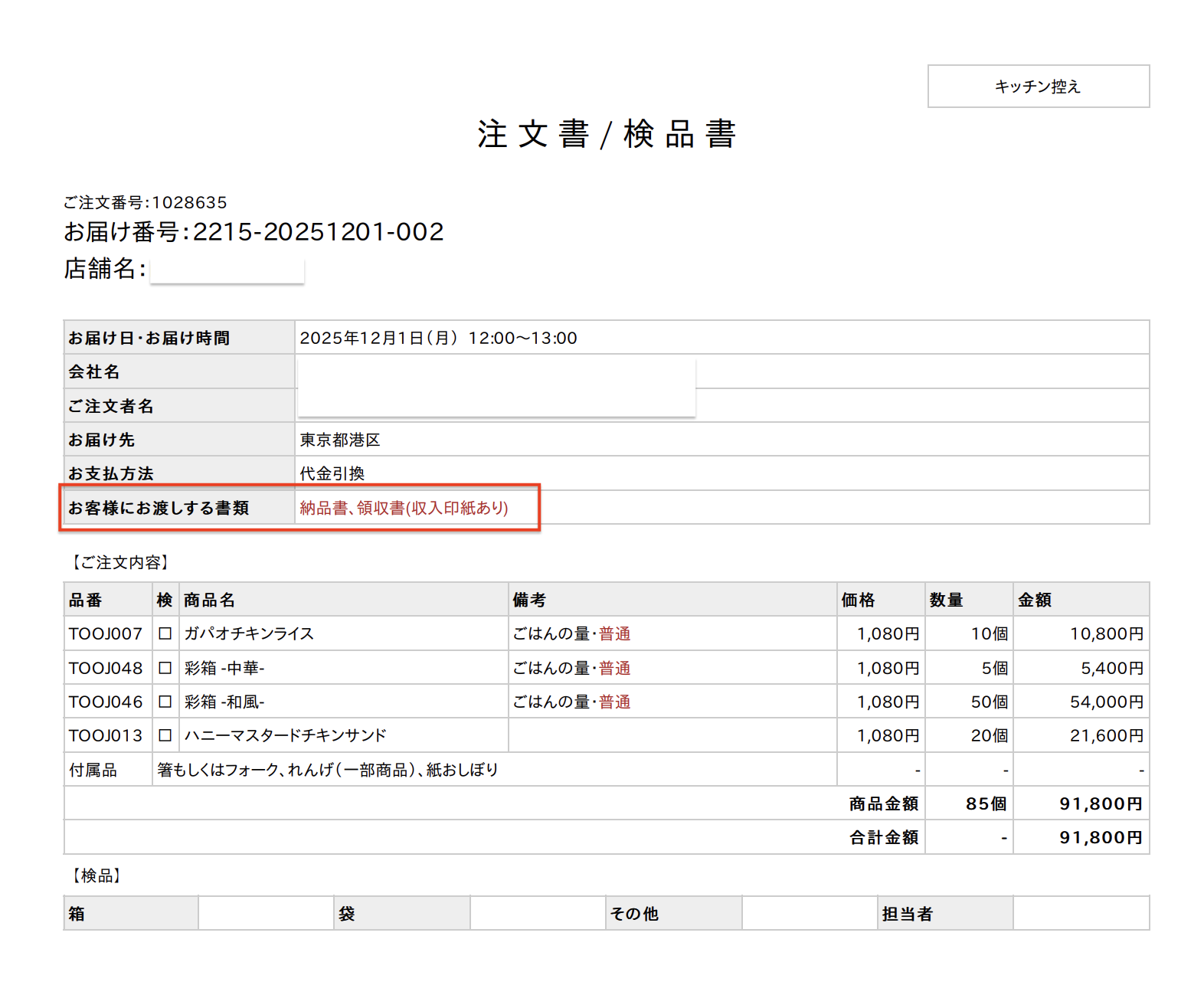Click the quantity 20個

coord(990,735)
